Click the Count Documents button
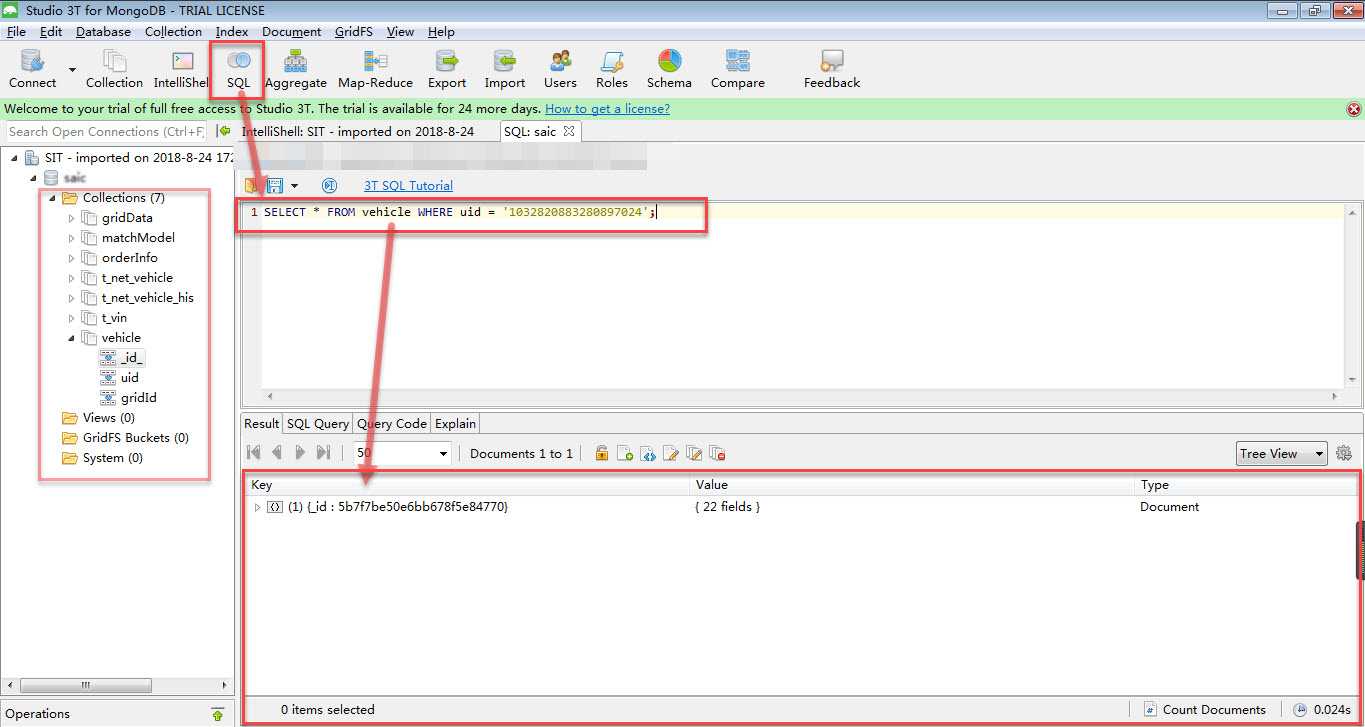This screenshot has height=727, width=1365. (x=1204, y=710)
